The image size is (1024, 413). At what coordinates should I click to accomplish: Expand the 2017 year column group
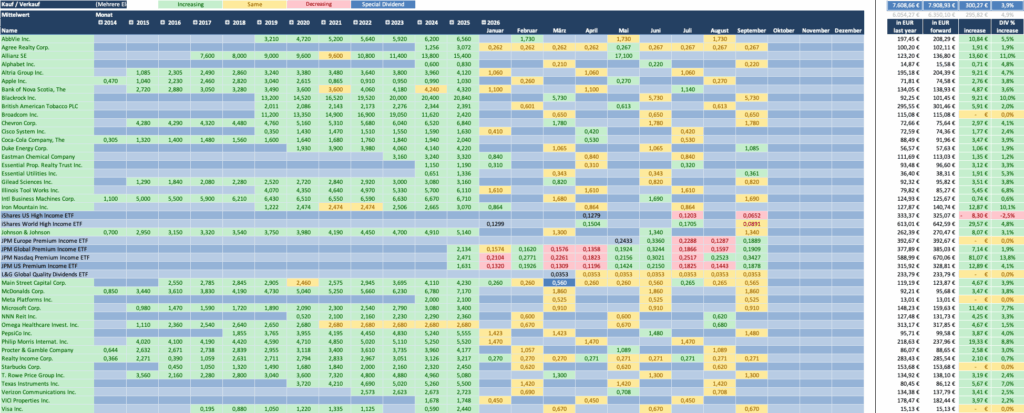(x=196, y=22)
